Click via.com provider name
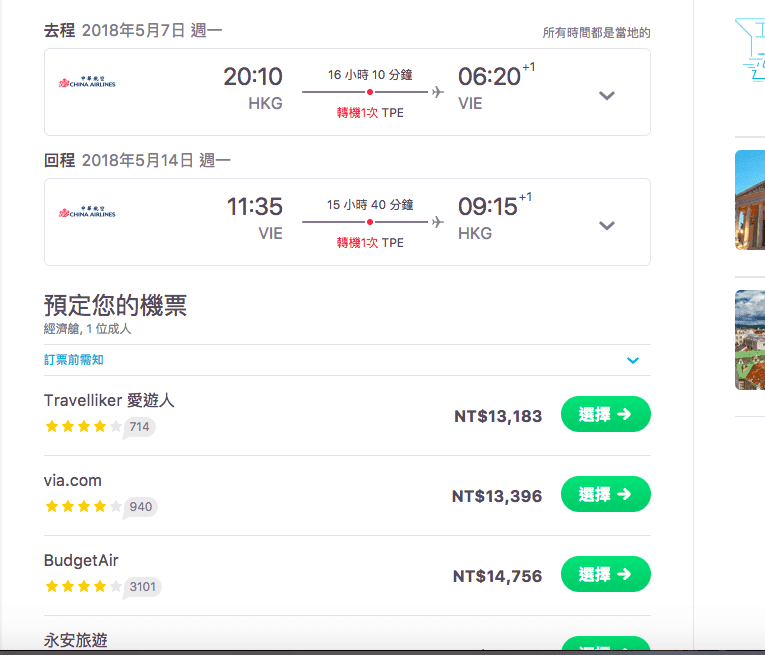 click(73, 481)
